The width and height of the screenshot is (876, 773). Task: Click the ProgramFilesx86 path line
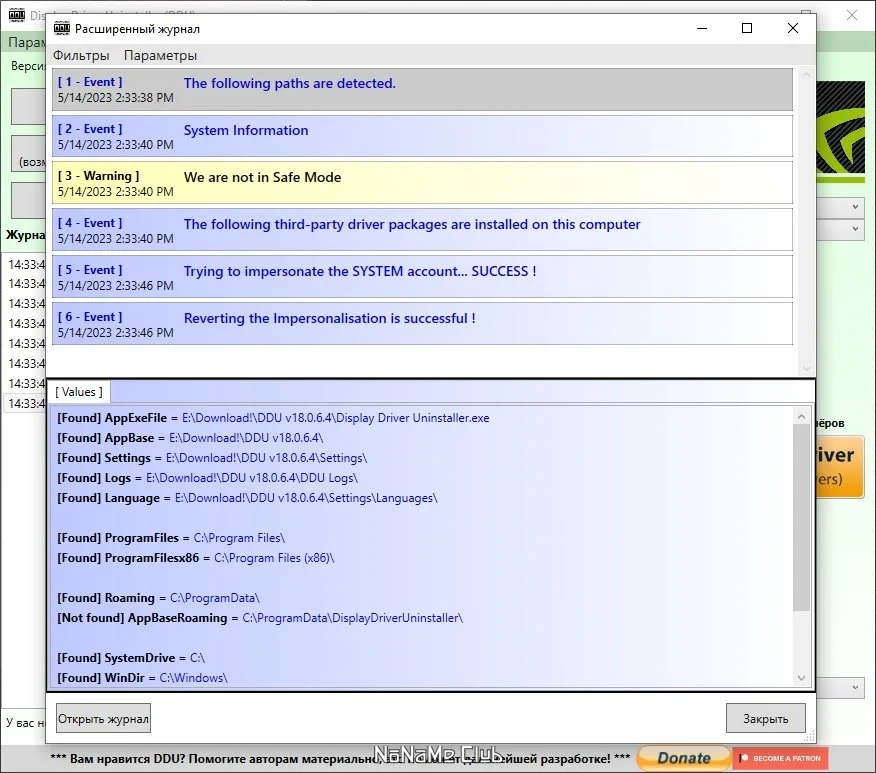click(196, 558)
